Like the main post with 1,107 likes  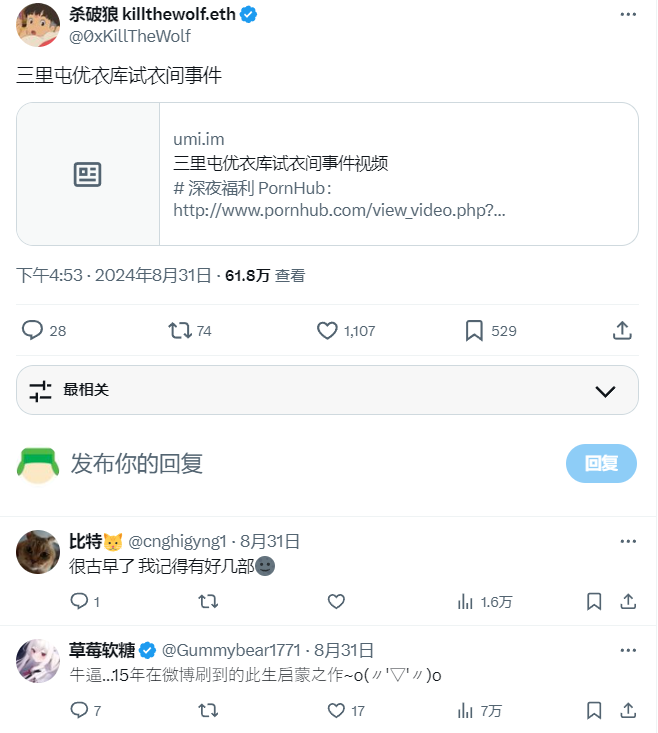point(328,330)
